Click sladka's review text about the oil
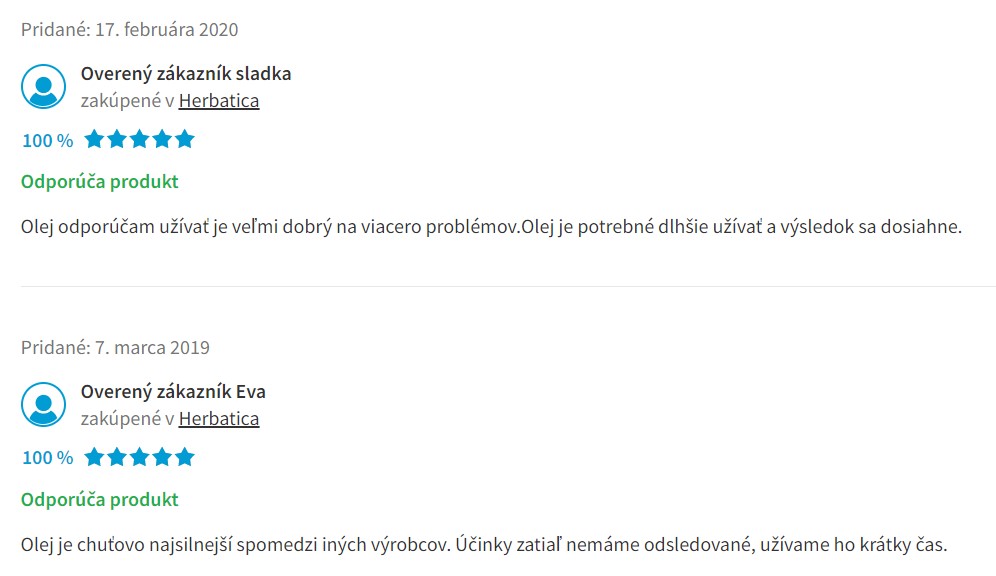 tap(491, 227)
